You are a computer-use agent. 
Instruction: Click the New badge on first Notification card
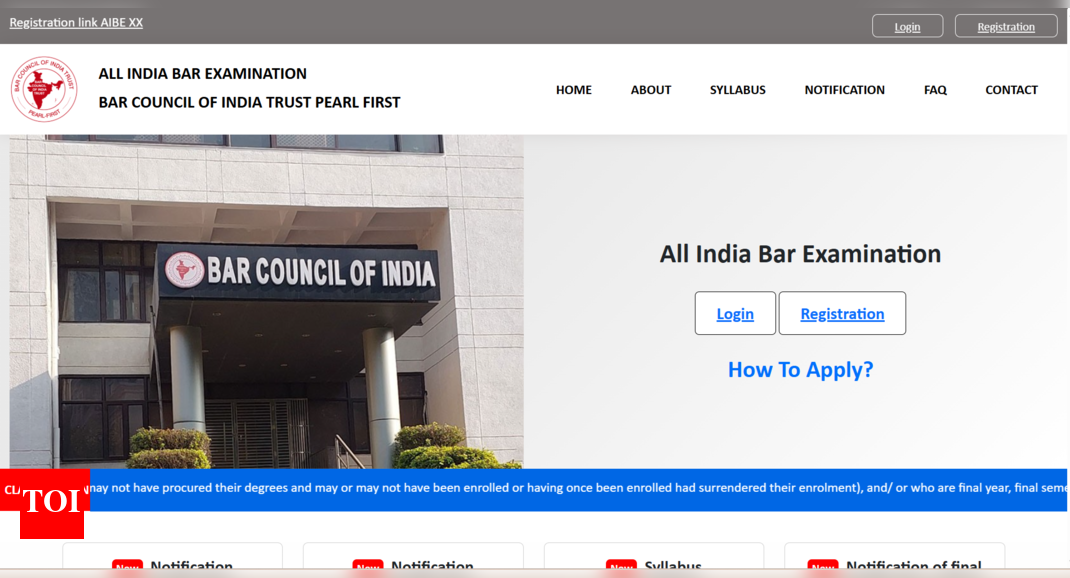point(127,566)
